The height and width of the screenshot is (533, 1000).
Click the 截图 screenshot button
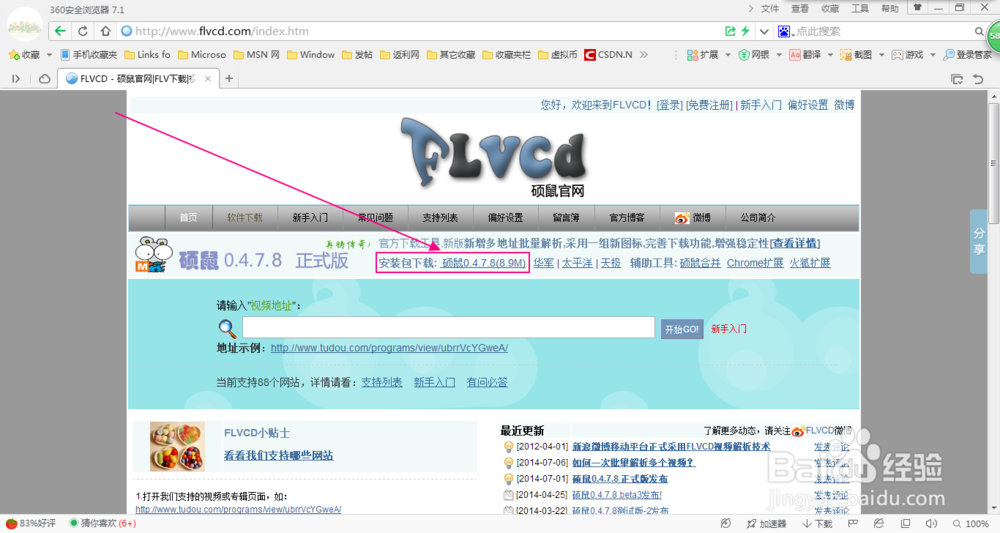click(x=856, y=55)
